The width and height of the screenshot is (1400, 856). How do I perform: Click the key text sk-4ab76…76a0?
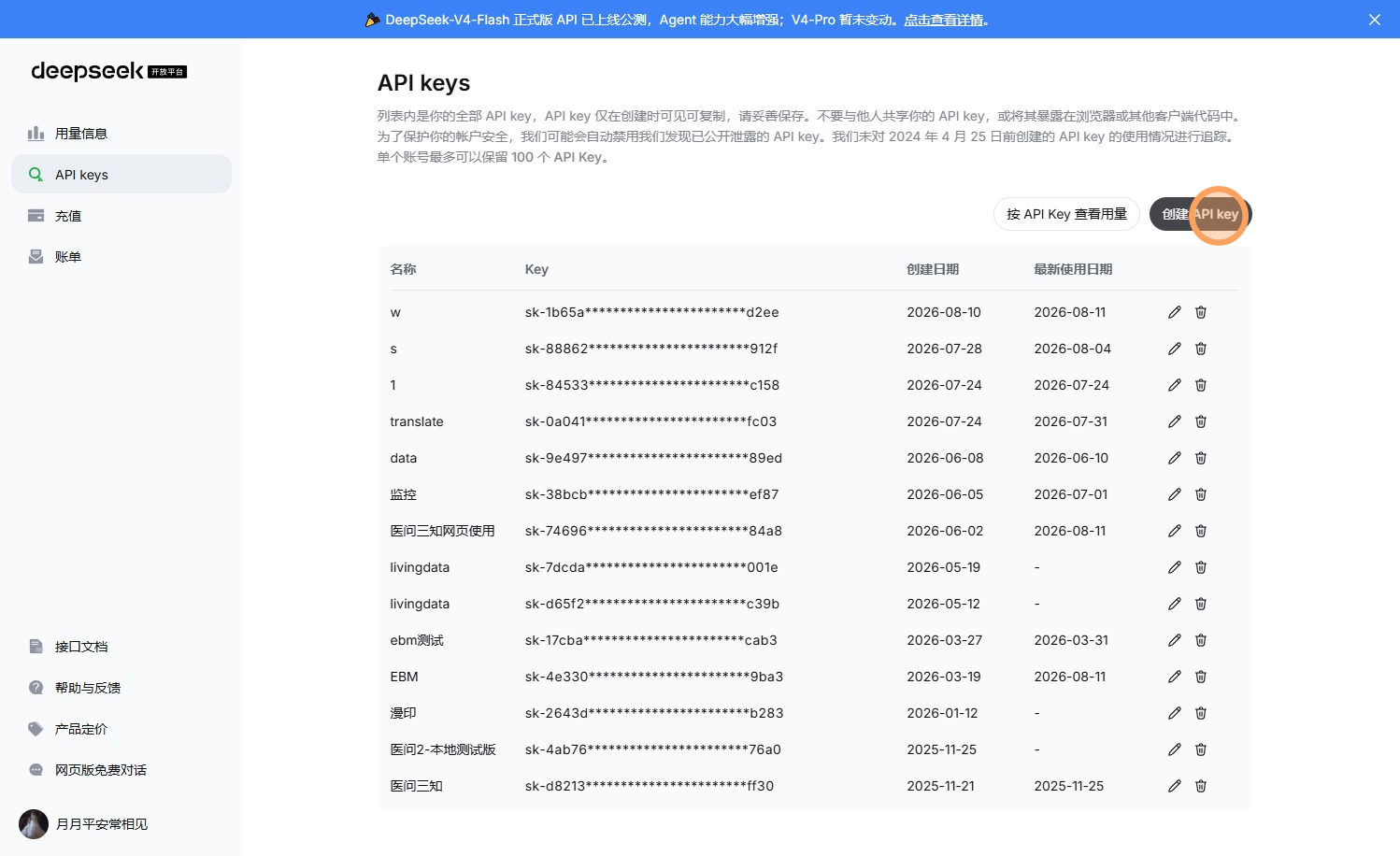[653, 749]
